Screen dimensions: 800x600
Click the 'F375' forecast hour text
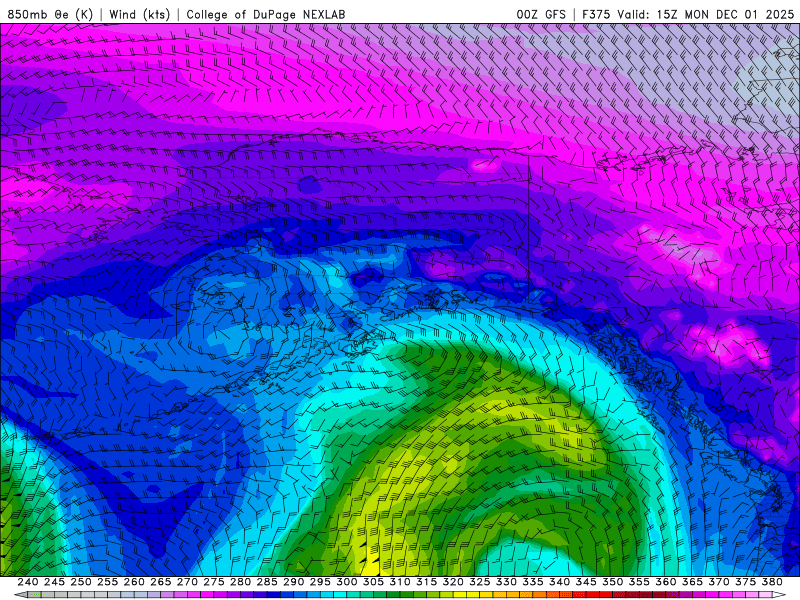coord(596,14)
